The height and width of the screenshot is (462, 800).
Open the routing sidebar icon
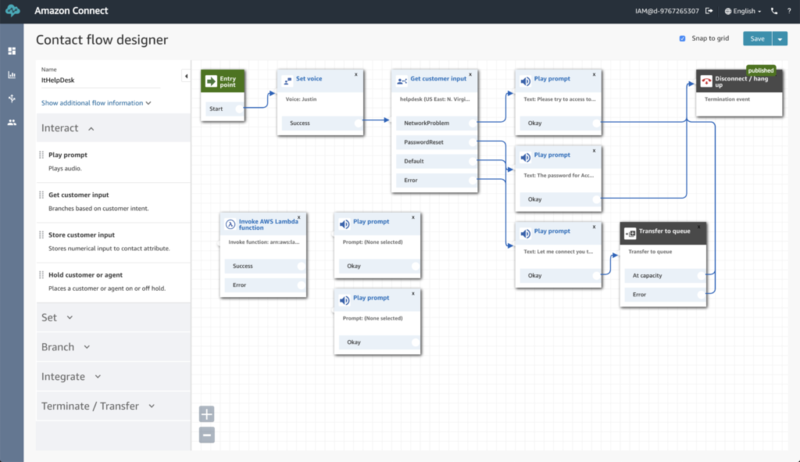coord(12,98)
